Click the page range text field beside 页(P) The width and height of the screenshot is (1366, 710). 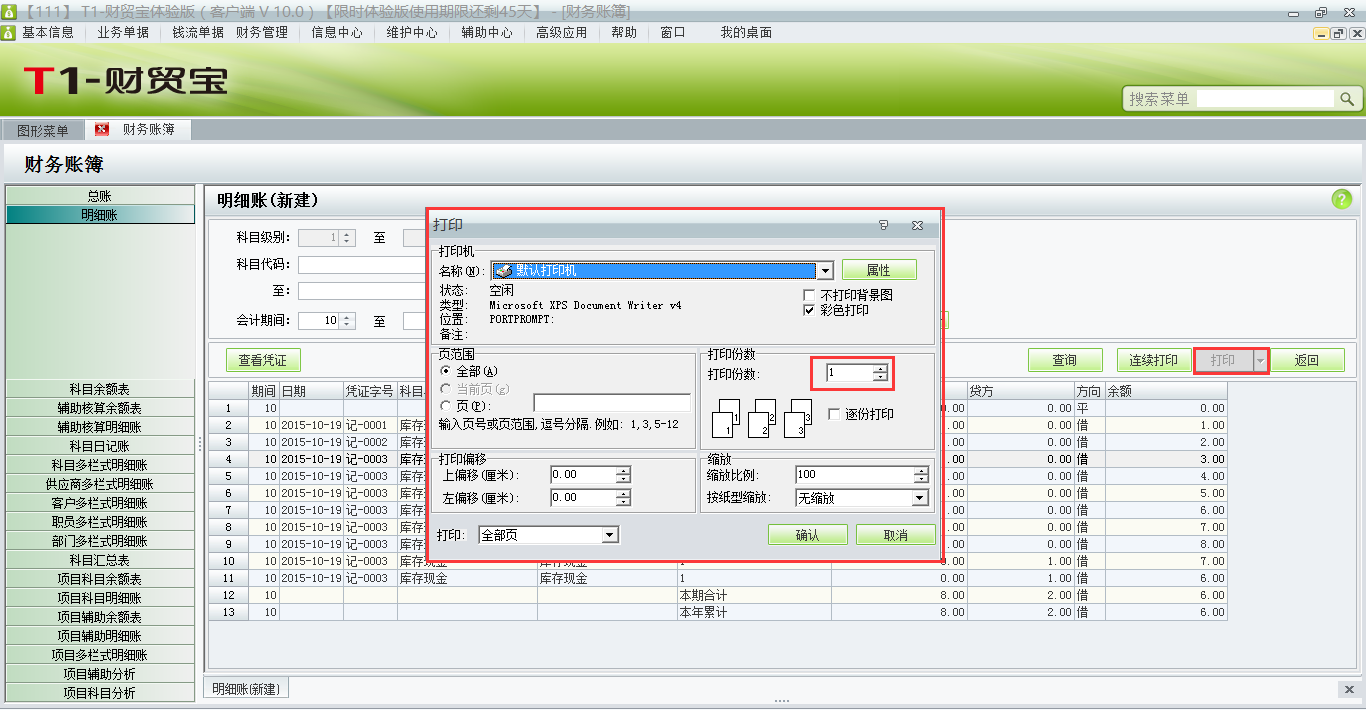(612, 403)
